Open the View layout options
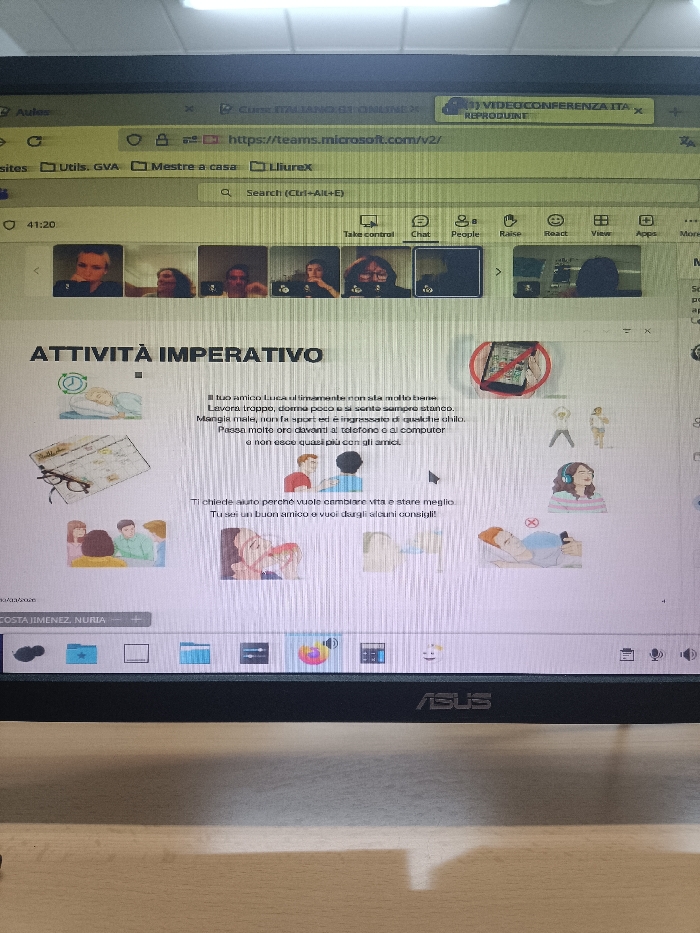 (x=601, y=227)
